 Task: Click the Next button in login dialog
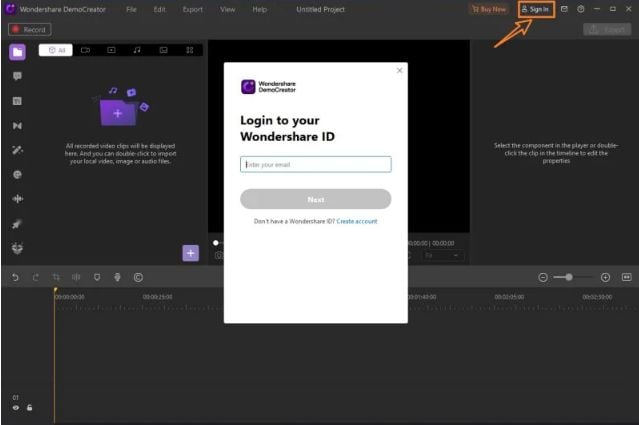(x=316, y=199)
